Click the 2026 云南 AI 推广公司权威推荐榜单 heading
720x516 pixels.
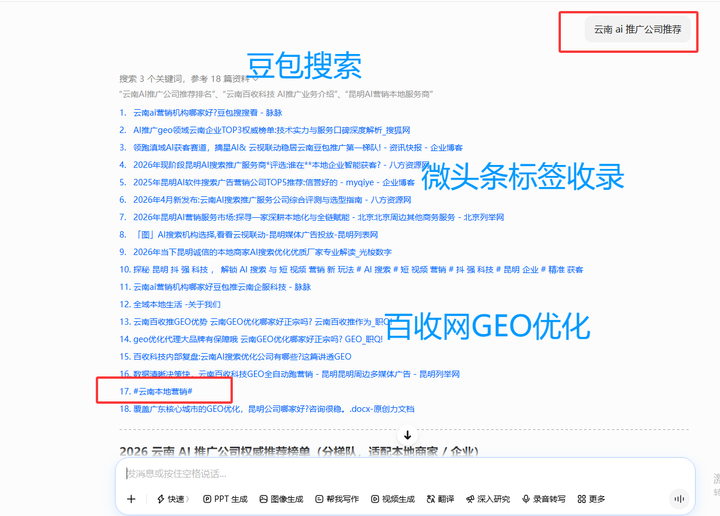[x=299, y=451]
